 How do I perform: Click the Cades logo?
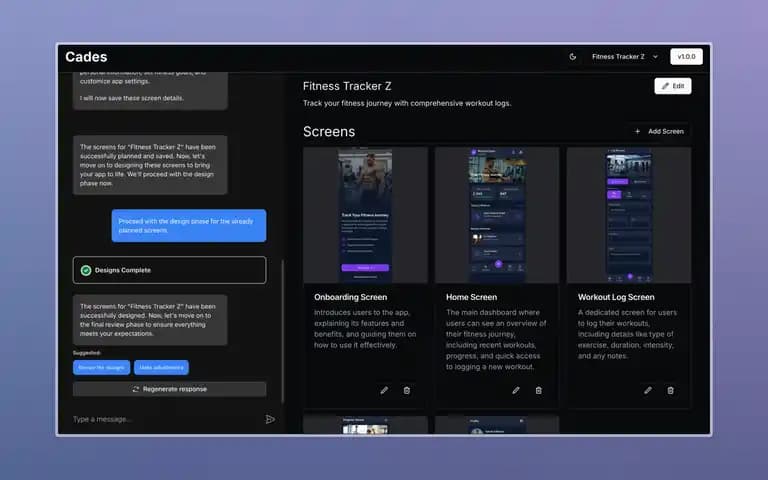86,57
